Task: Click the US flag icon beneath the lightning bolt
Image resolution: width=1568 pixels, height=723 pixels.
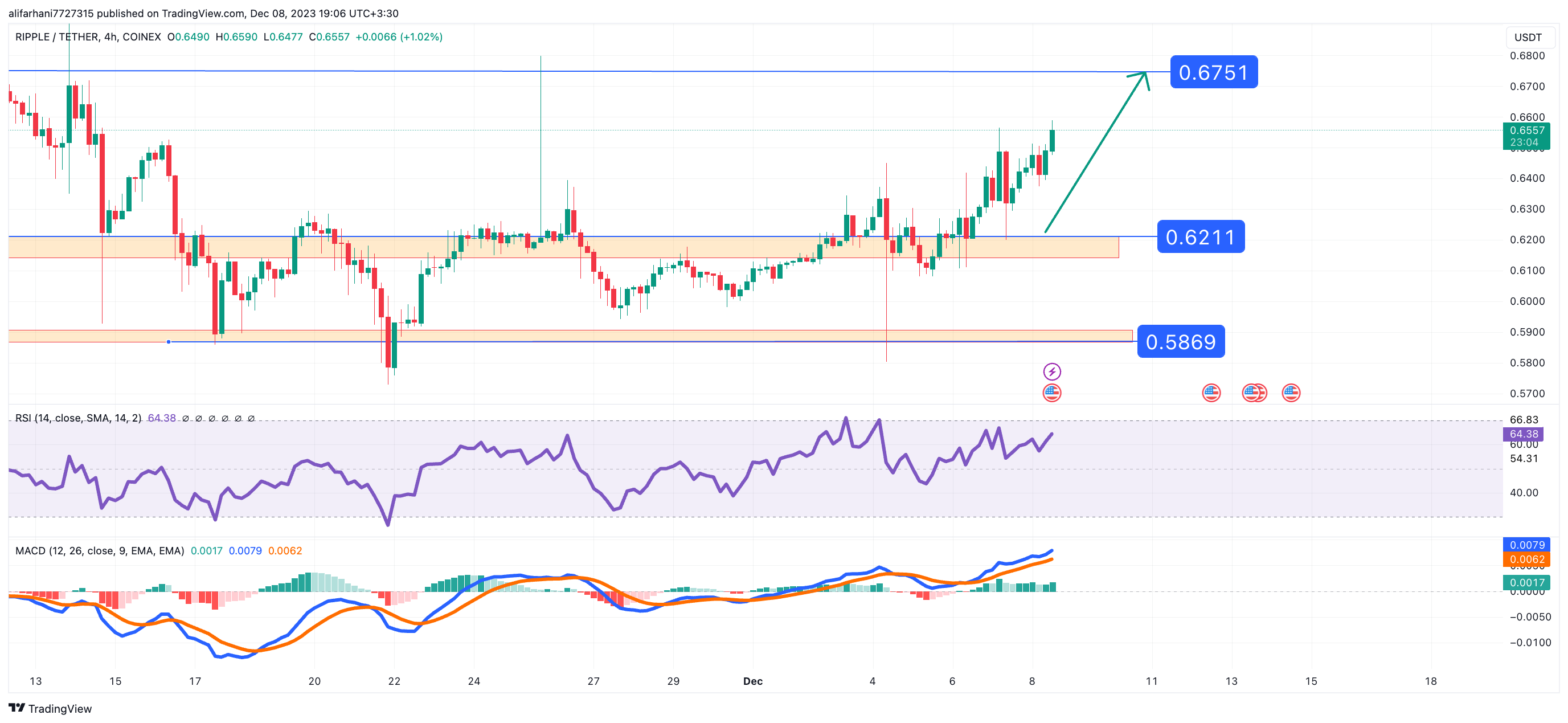Action: [1051, 393]
